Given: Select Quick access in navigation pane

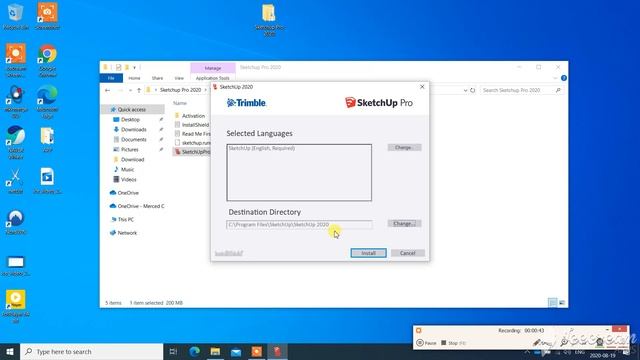Looking at the screenshot, I should pyautogui.click(x=131, y=109).
